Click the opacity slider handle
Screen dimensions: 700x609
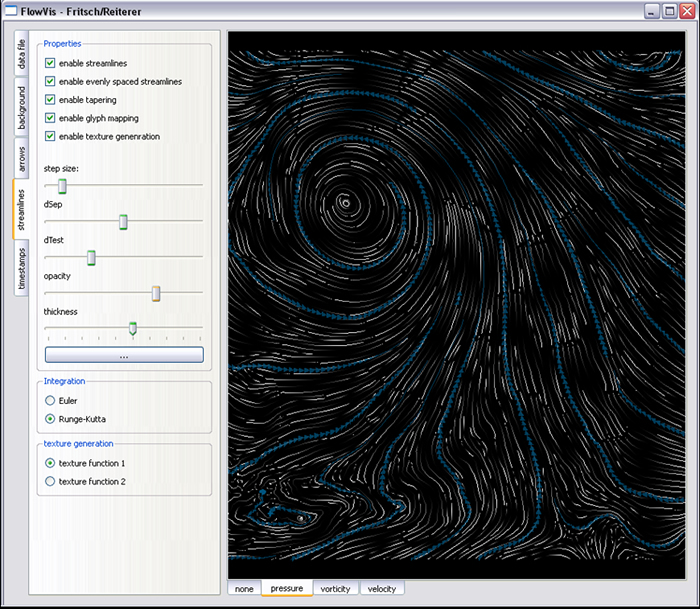tap(156, 293)
